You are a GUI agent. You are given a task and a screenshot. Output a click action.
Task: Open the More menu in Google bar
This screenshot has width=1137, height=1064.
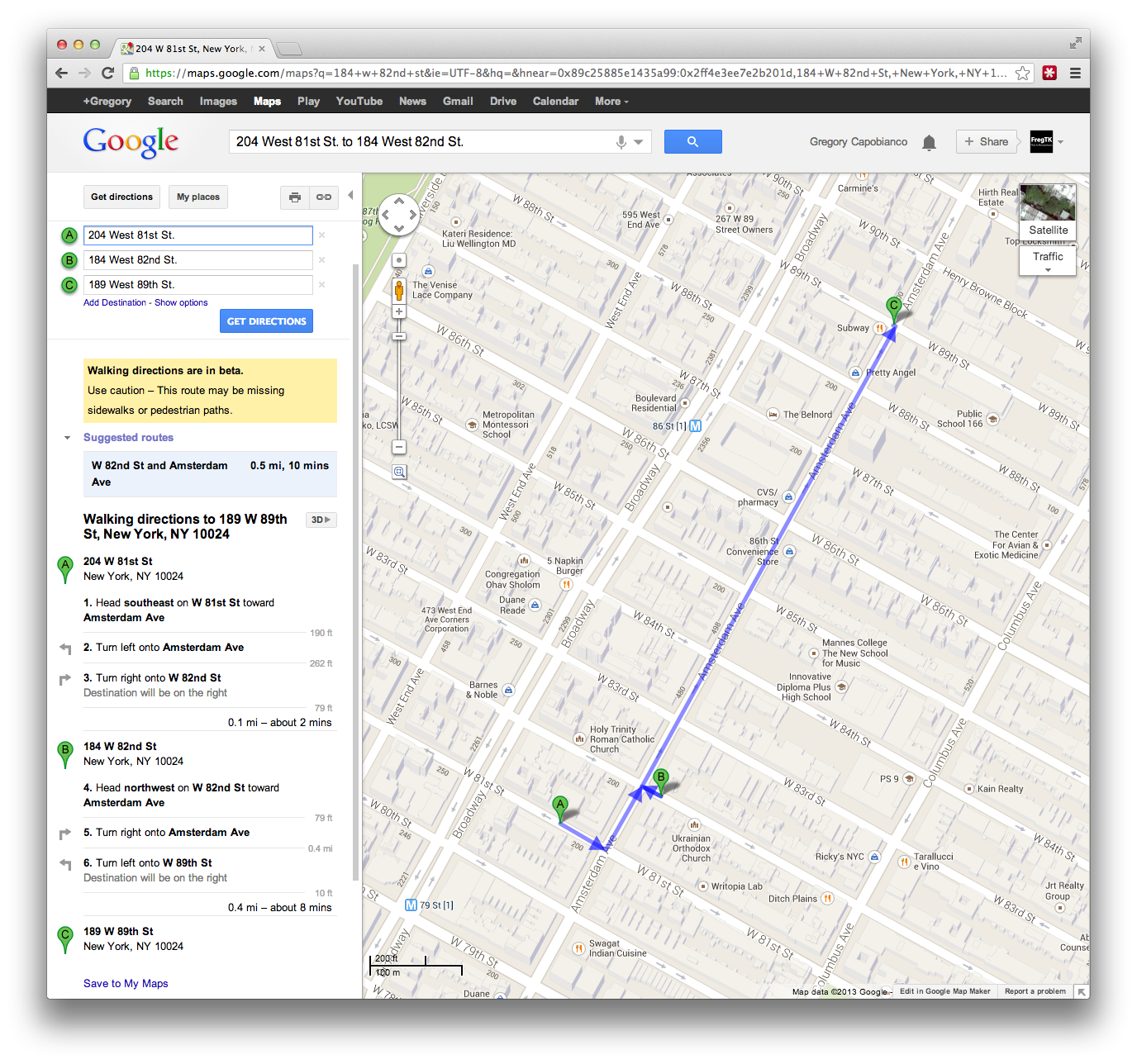(611, 102)
